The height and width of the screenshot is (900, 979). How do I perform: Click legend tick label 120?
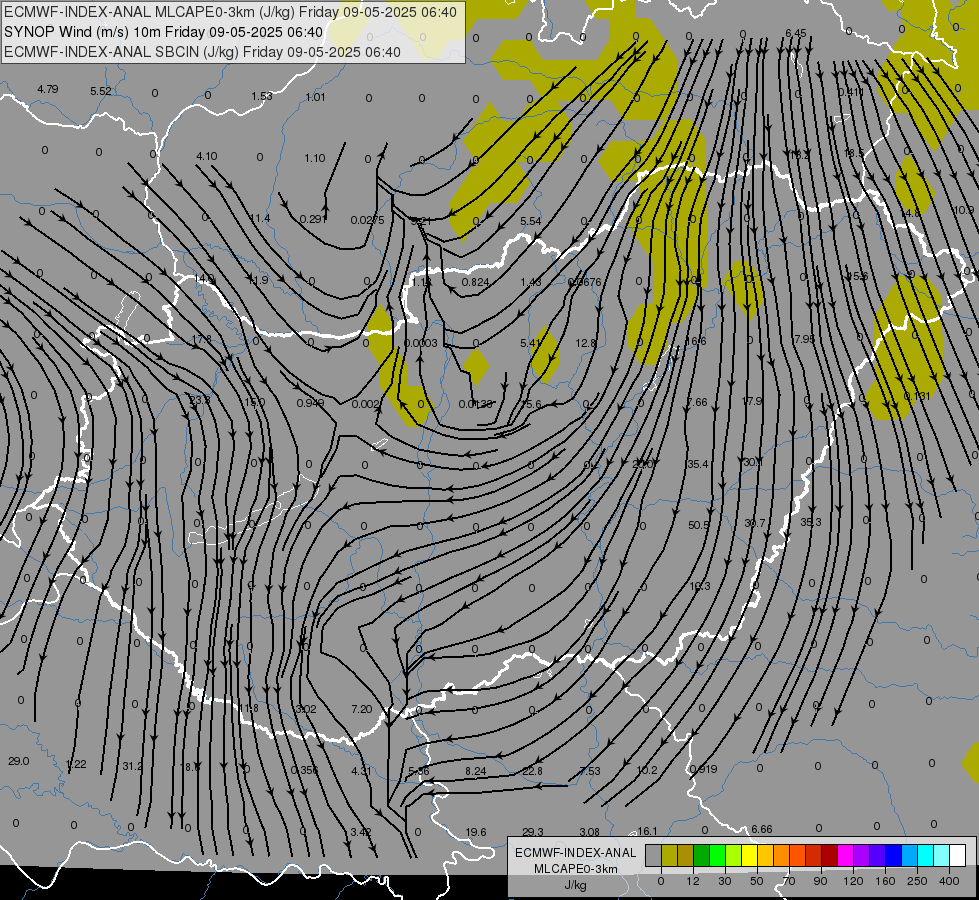point(853,881)
